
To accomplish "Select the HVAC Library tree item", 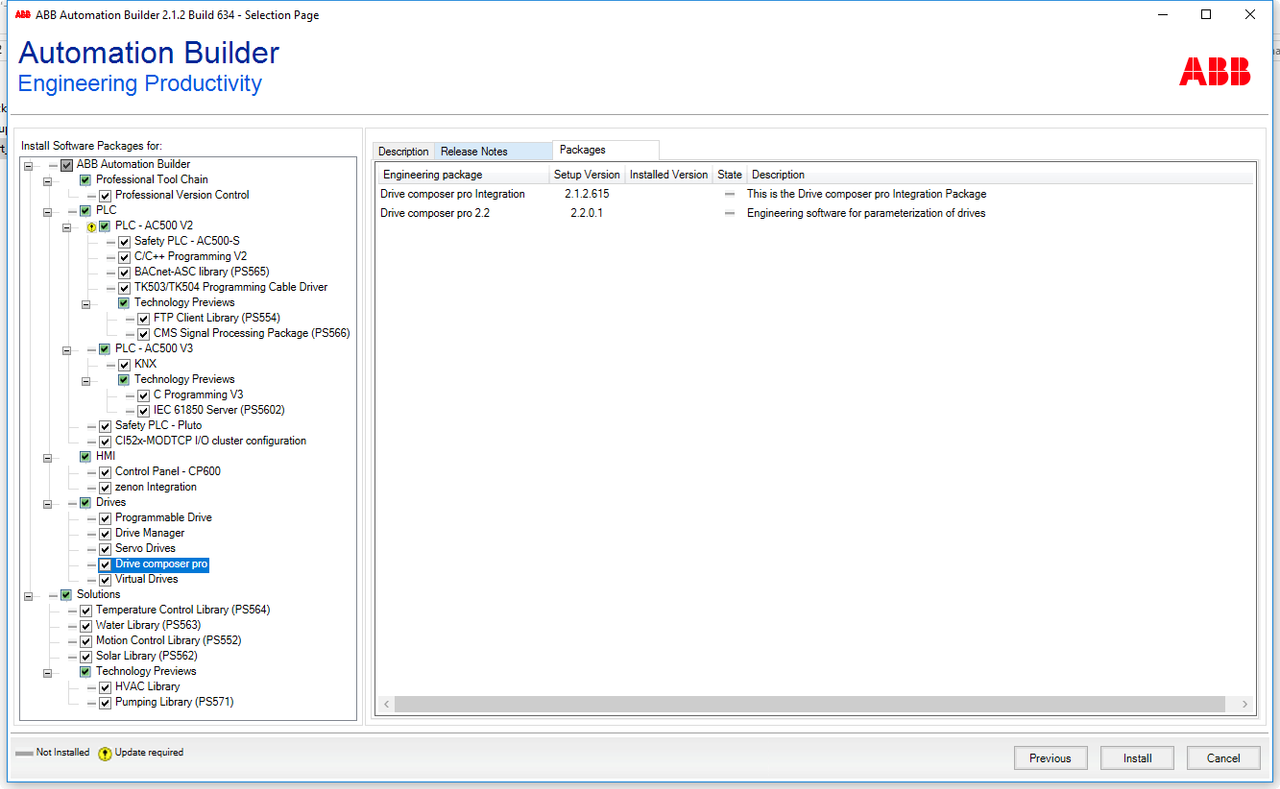I will [x=147, y=687].
